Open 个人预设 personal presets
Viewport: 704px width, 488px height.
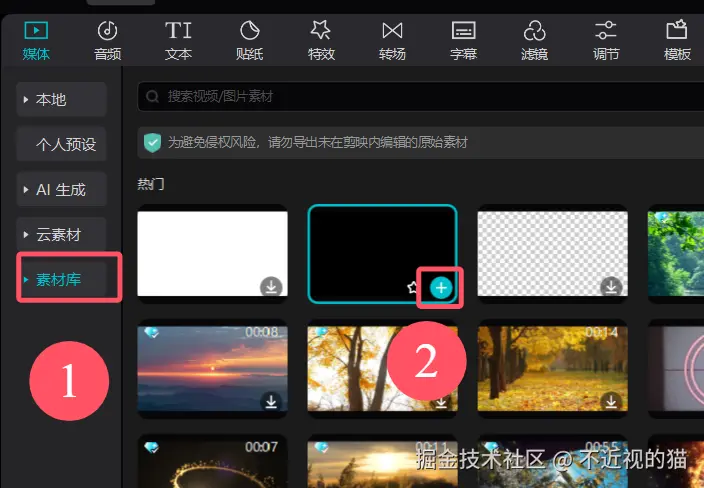click(62, 144)
